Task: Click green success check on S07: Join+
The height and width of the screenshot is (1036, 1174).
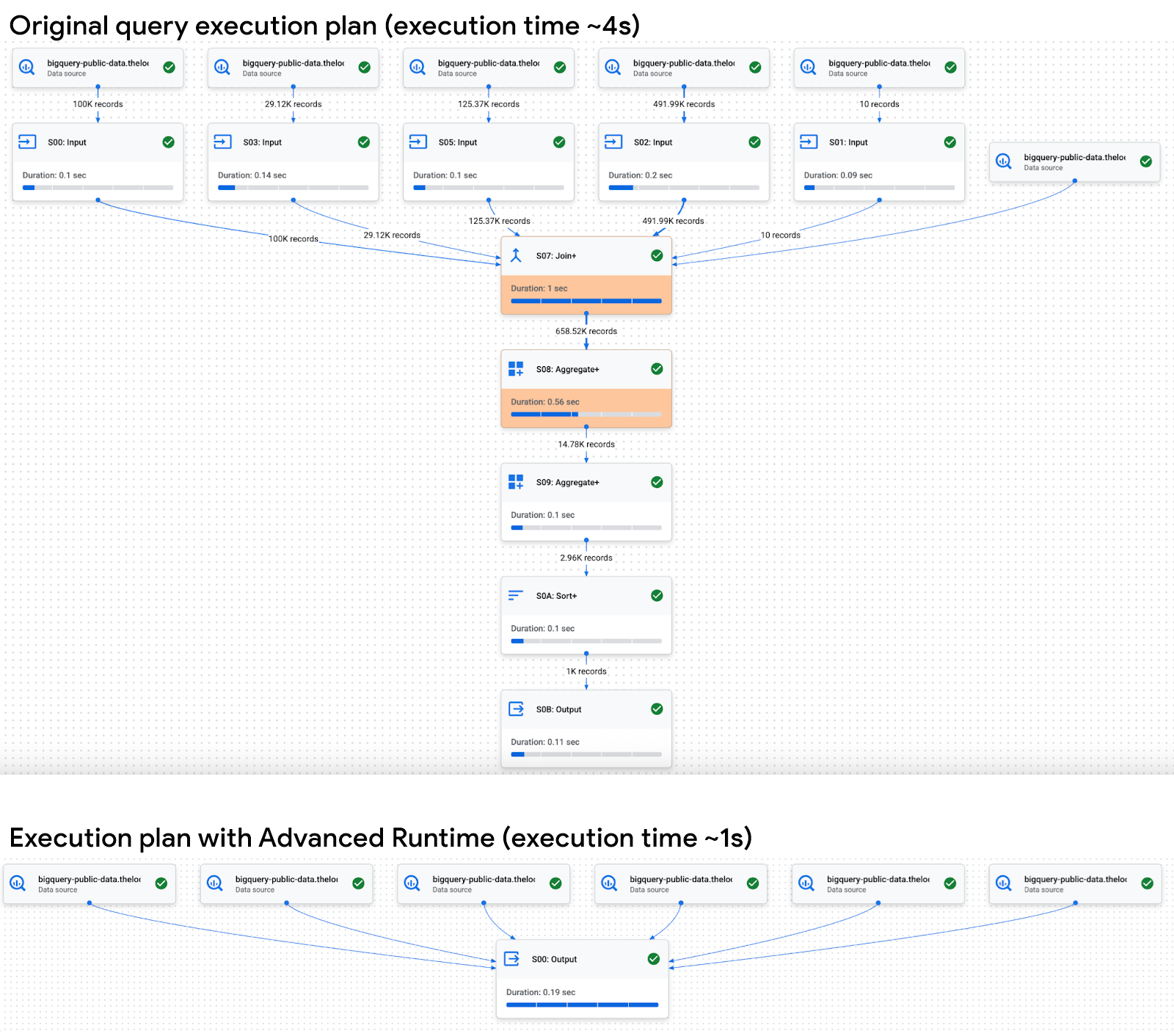Action: pyautogui.click(x=657, y=255)
